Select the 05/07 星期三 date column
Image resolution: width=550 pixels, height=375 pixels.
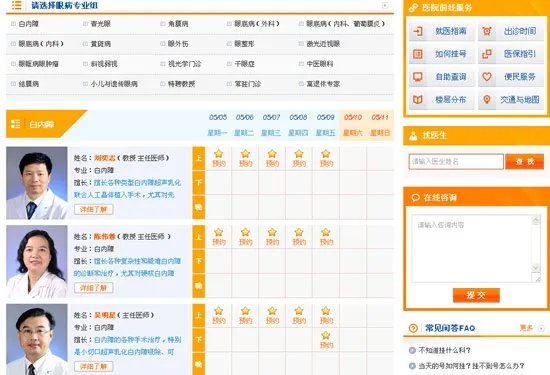(x=271, y=125)
